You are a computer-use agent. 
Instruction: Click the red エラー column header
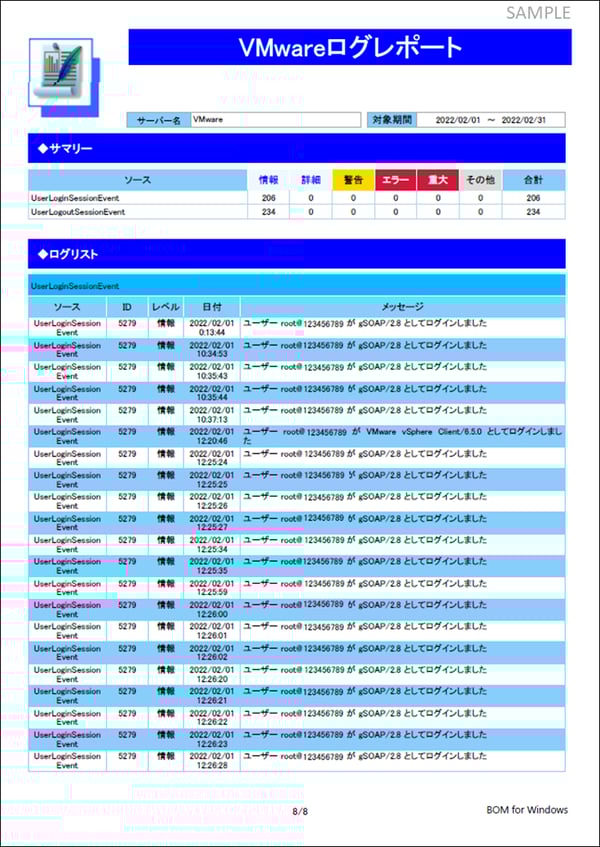pos(395,180)
